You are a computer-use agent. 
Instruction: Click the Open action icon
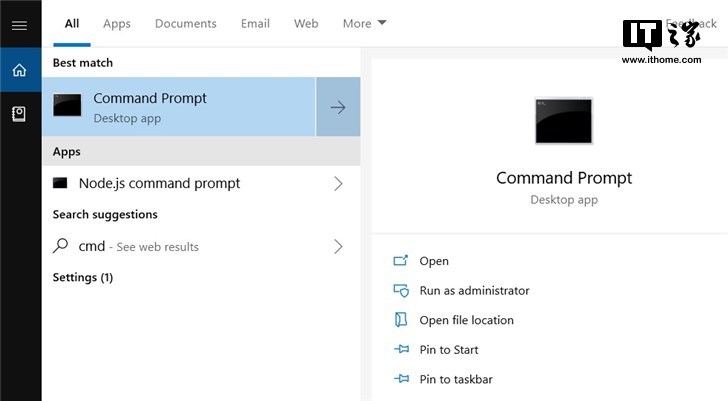(x=400, y=260)
